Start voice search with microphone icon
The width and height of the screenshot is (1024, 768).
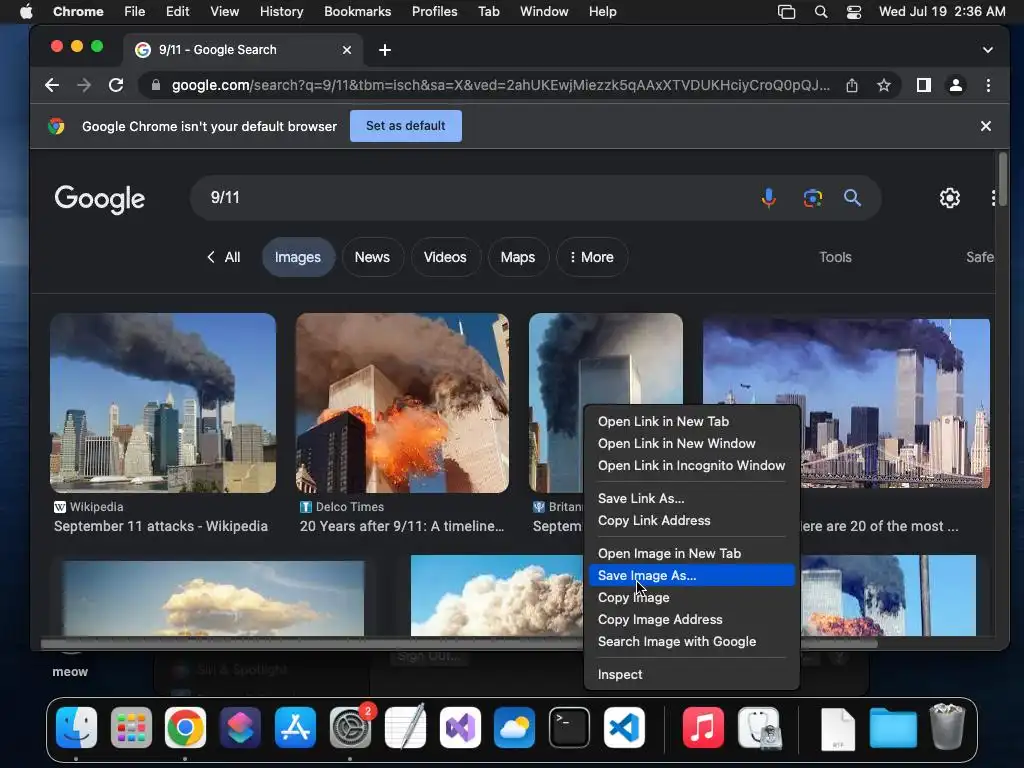[769, 197]
